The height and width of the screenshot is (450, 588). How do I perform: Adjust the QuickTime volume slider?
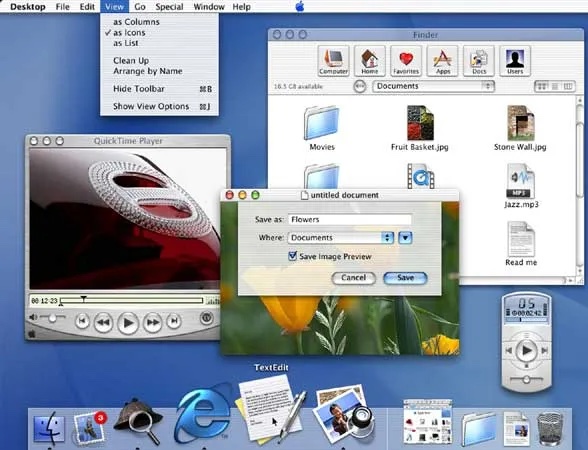52,318
